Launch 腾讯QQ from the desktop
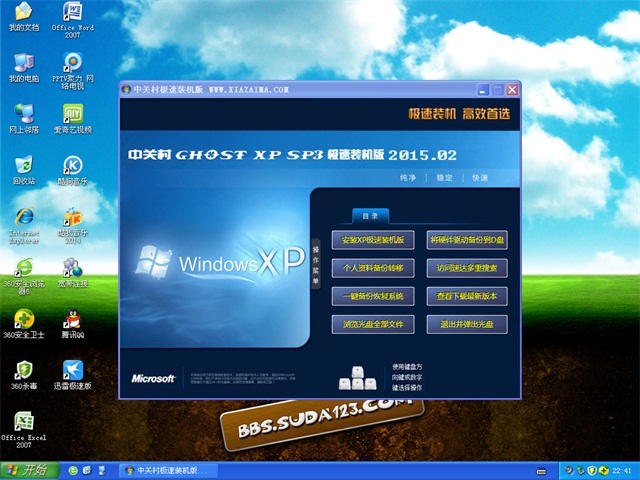Screen dimensions: 640x480 (x=72, y=322)
